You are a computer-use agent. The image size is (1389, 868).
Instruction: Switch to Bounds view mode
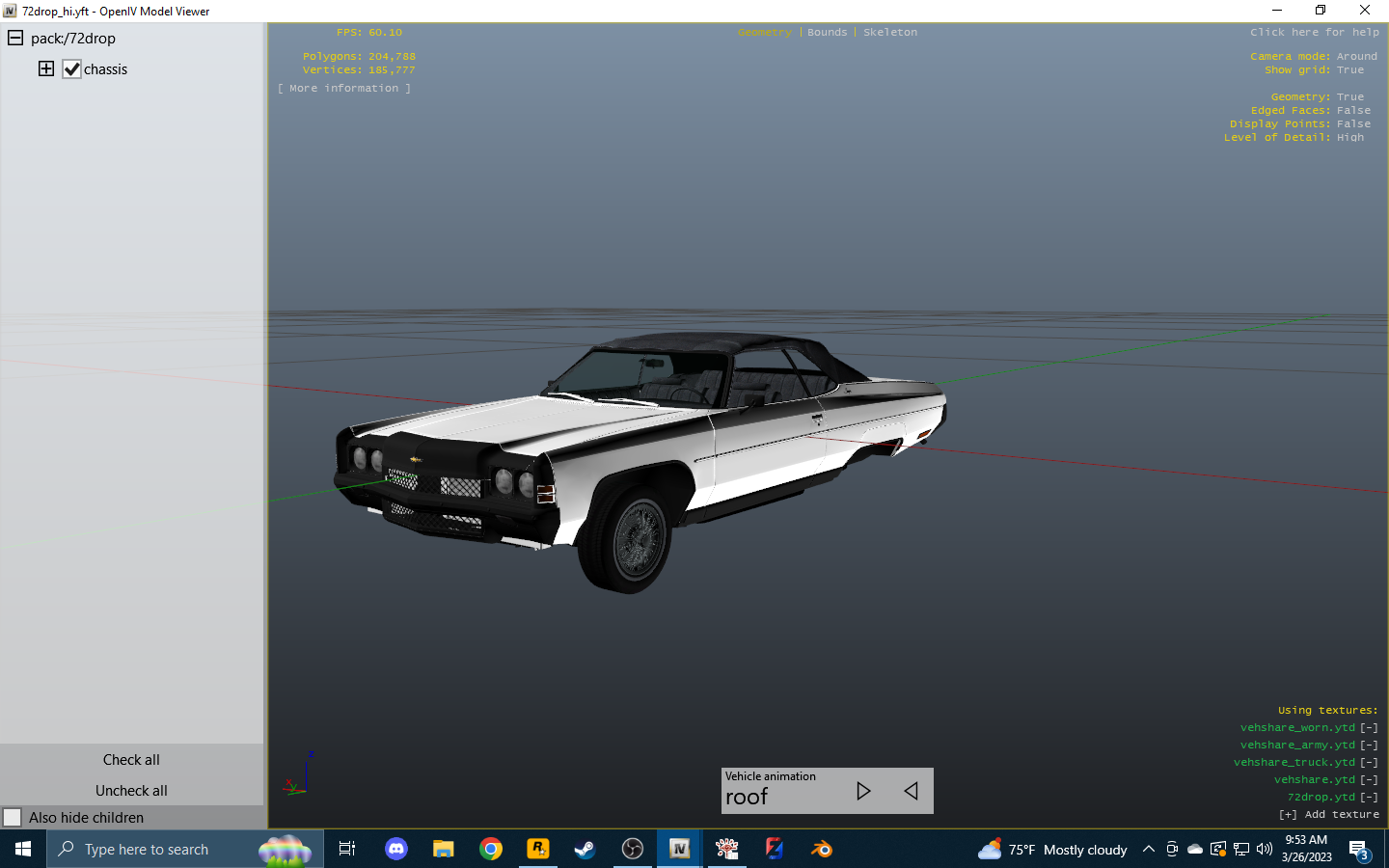tap(827, 32)
